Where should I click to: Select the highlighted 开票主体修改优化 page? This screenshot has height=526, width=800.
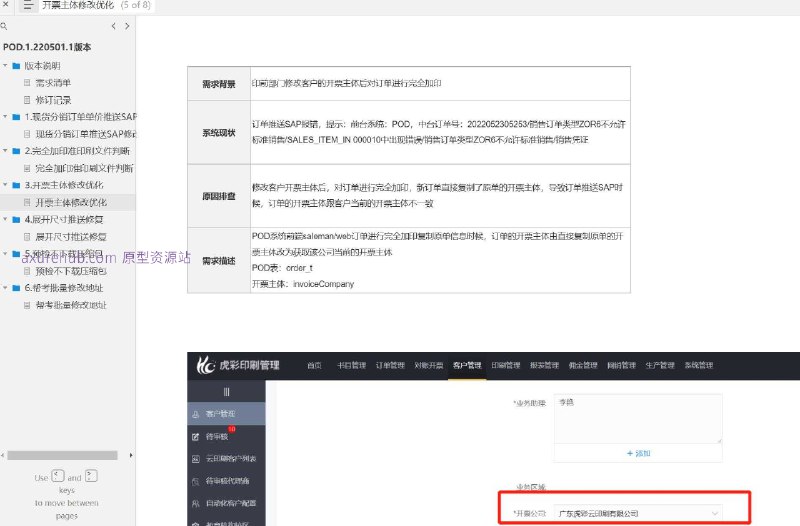click(x=71, y=203)
